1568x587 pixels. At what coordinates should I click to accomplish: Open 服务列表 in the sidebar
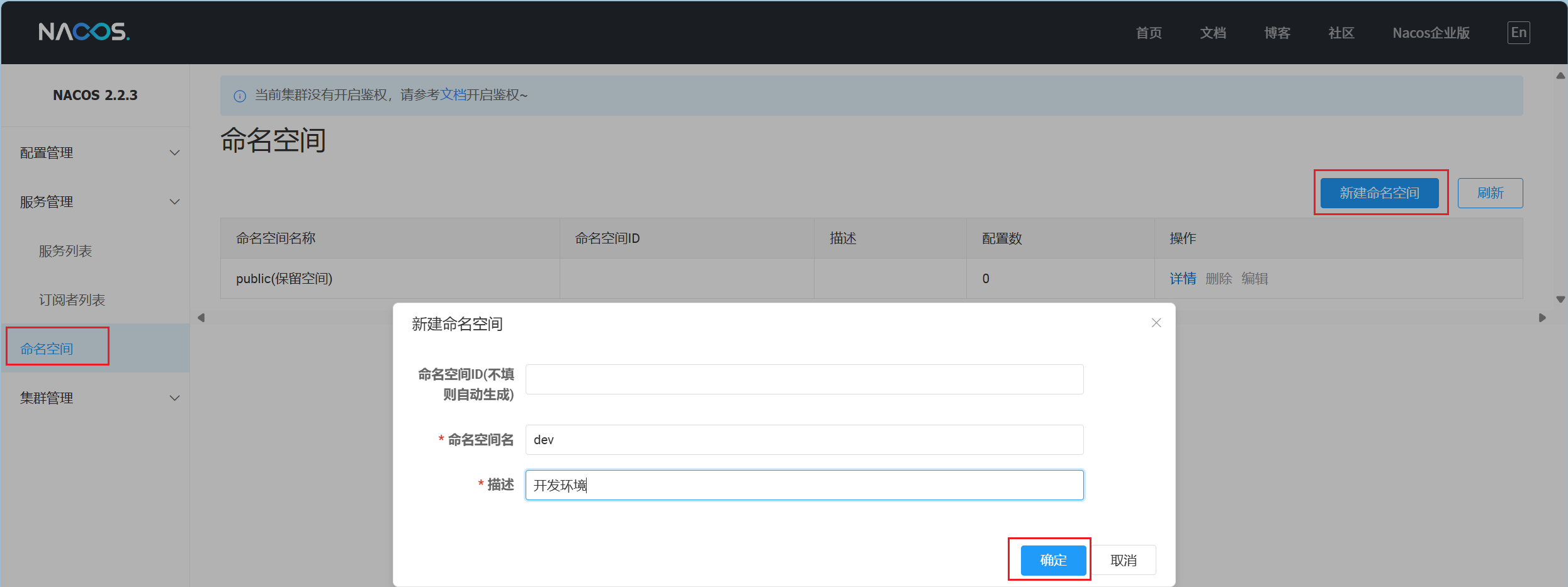pos(65,251)
